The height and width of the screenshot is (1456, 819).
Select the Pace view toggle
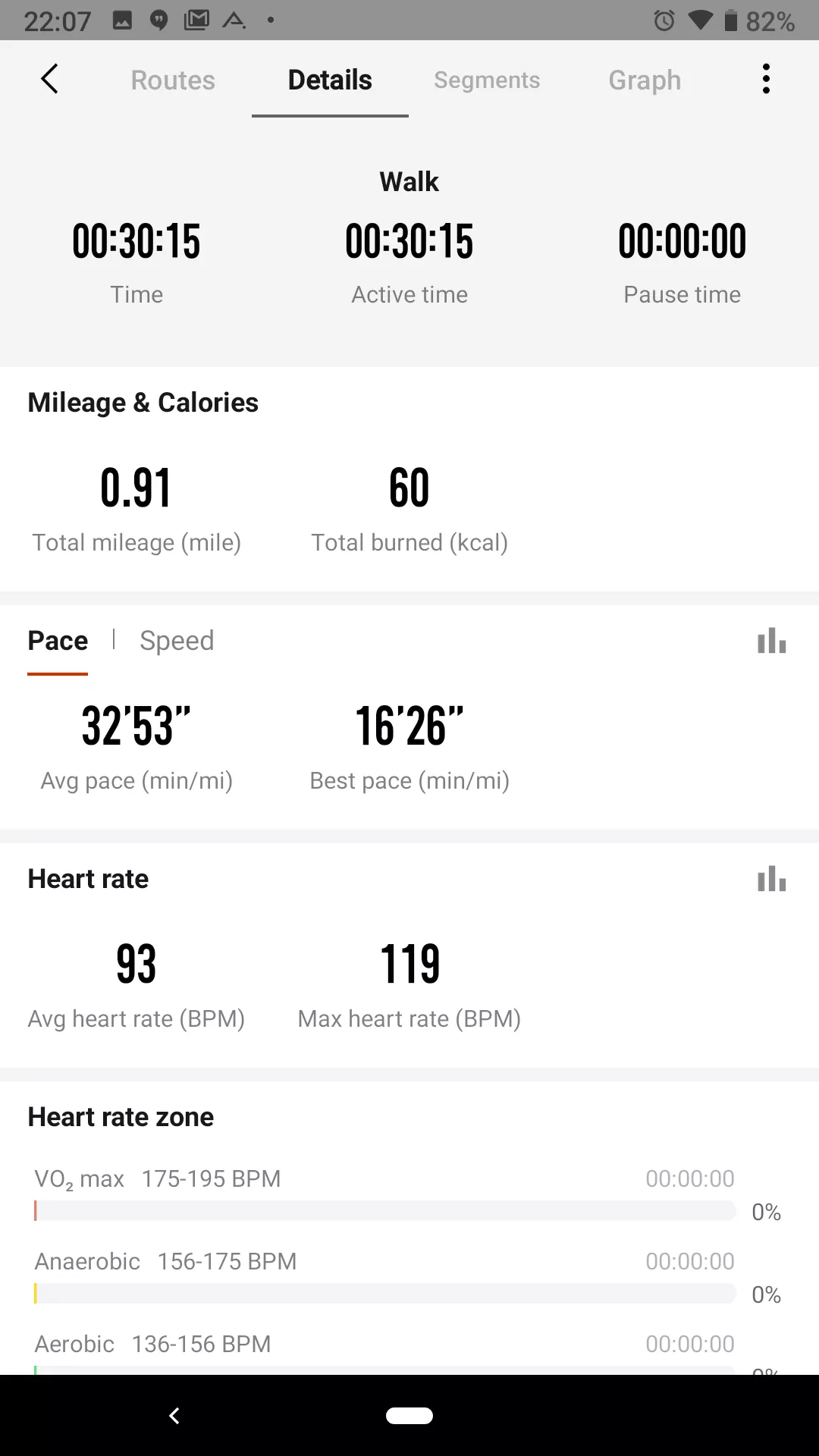(x=58, y=641)
